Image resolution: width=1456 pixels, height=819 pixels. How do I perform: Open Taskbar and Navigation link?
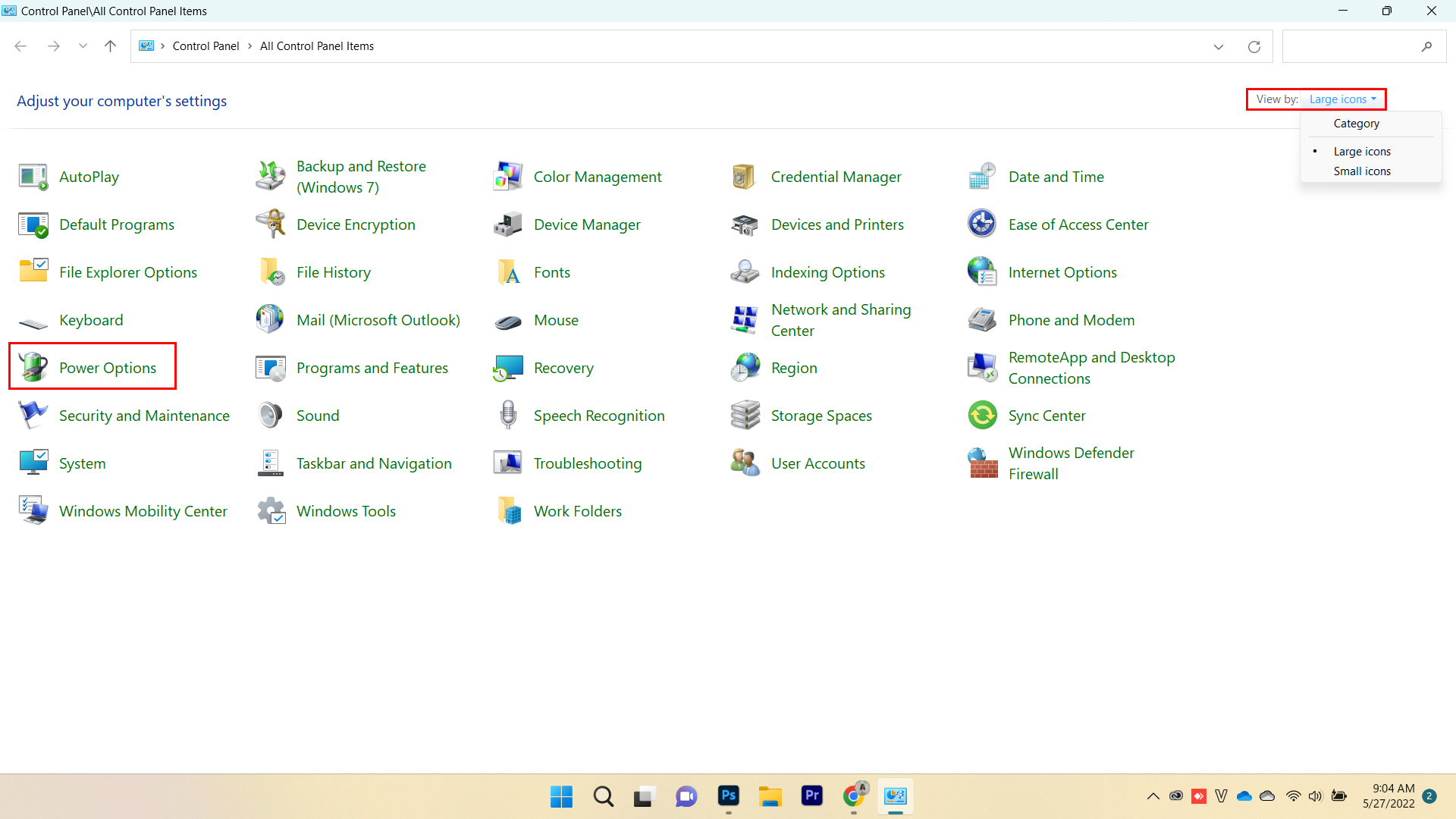coord(374,463)
